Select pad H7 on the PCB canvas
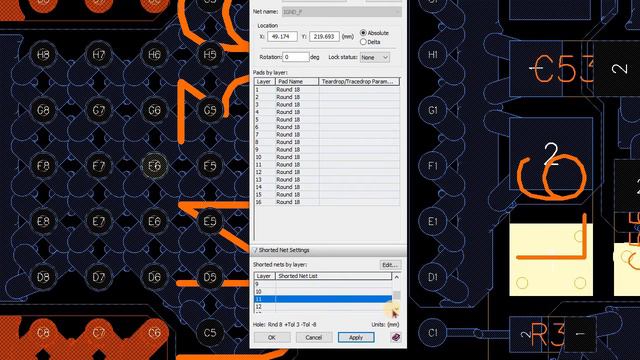 click(x=98, y=55)
